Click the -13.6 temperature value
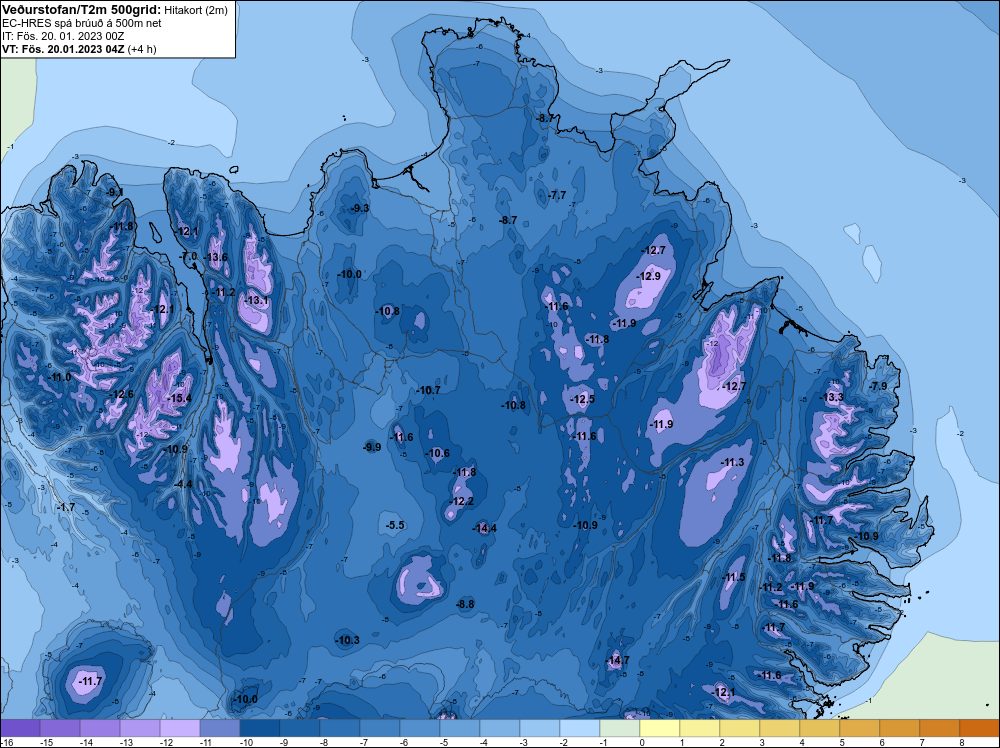The width and height of the screenshot is (1000, 748). click(x=216, y=257)
